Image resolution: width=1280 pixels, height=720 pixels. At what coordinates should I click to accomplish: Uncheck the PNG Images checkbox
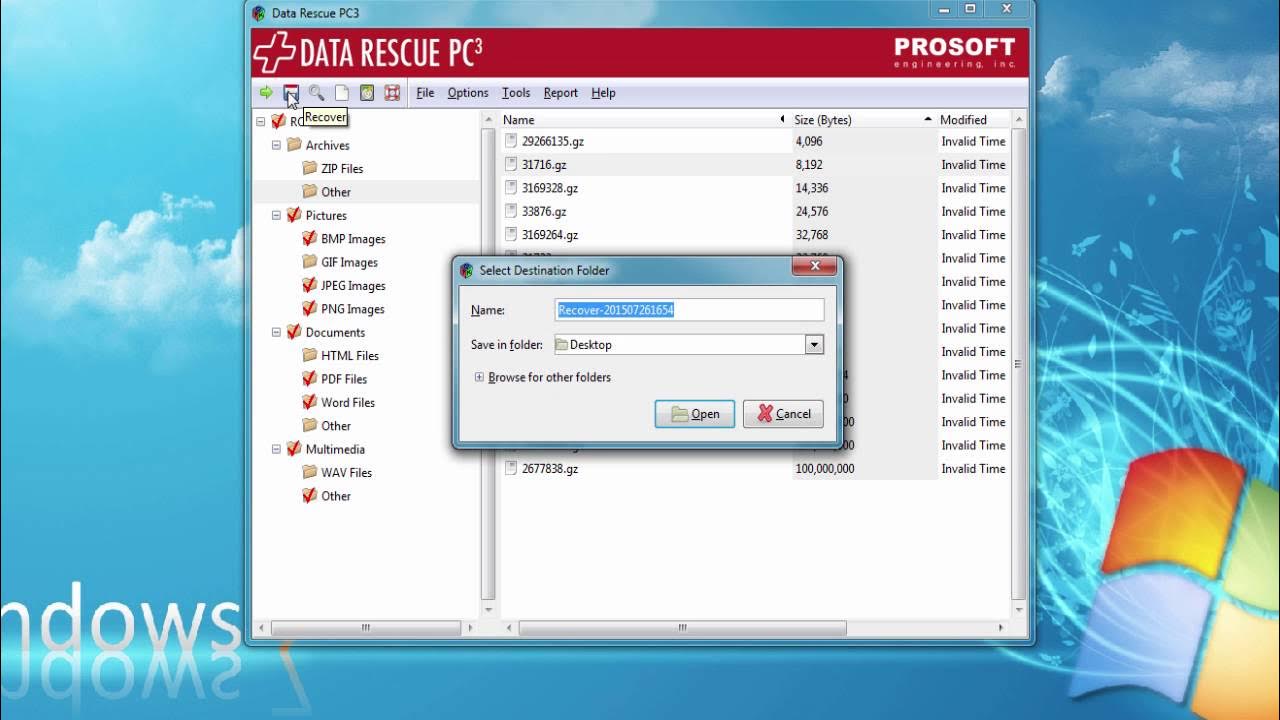click(310, 308)
